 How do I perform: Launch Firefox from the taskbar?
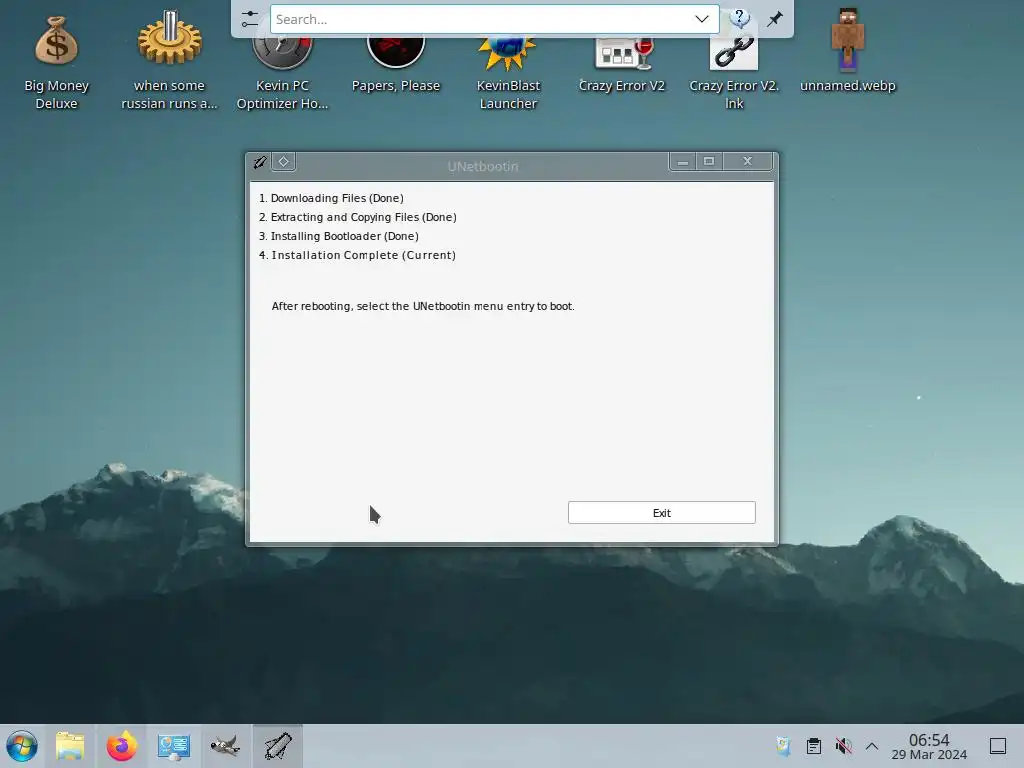point(121,746)
